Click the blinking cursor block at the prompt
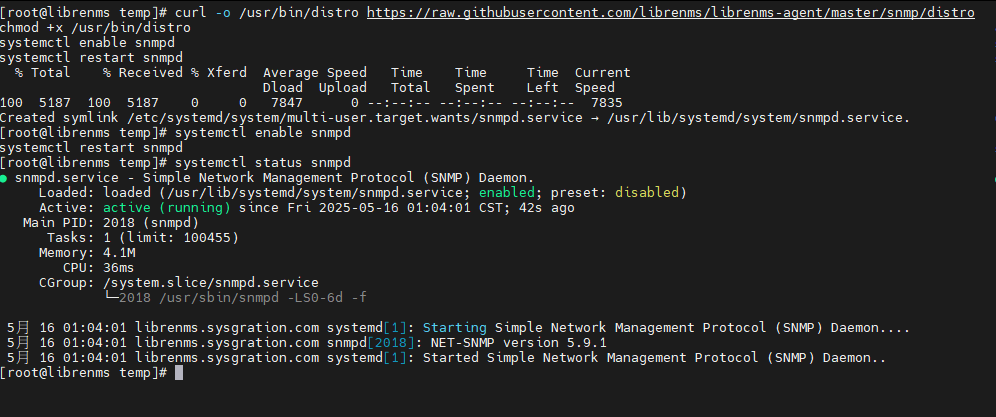Image resolution: width=996 pixels, height=417 pixels. 178,373
